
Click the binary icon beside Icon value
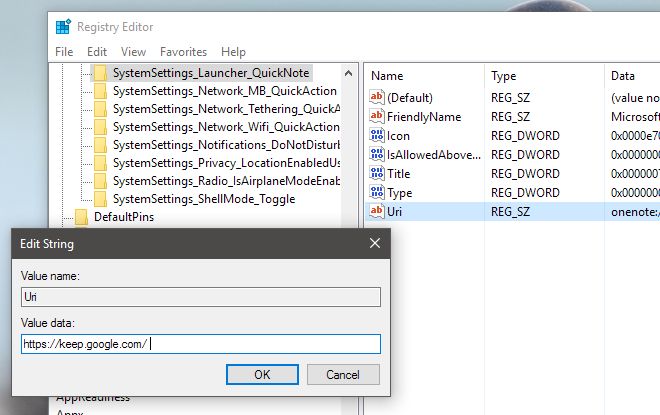click(377, 136)
